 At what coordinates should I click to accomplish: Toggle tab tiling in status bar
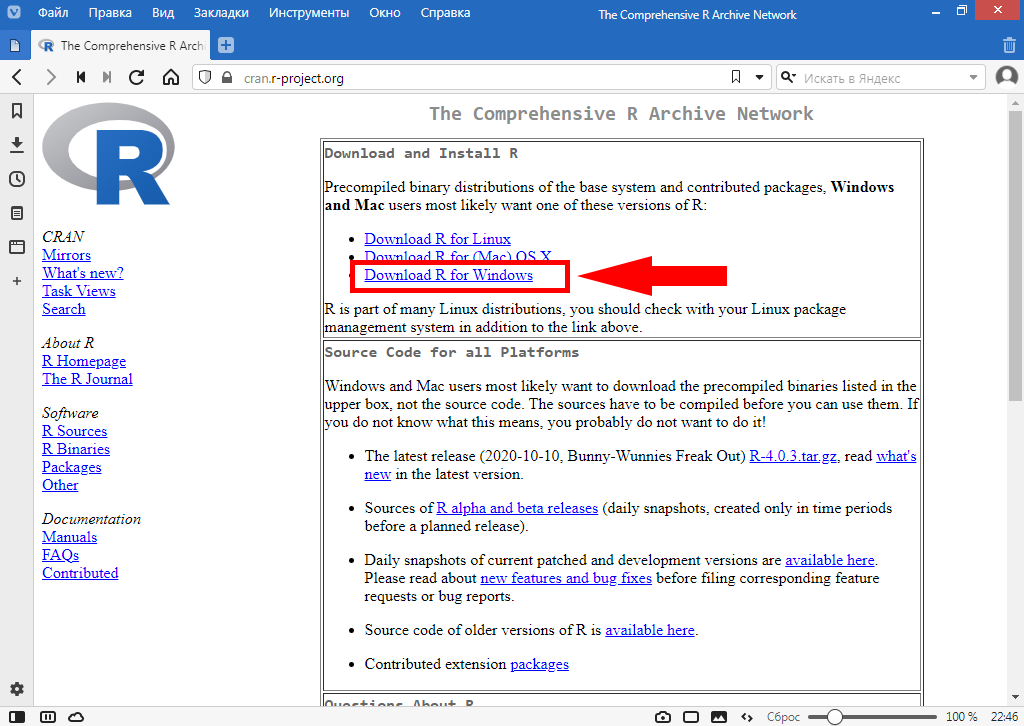(690, 717)
